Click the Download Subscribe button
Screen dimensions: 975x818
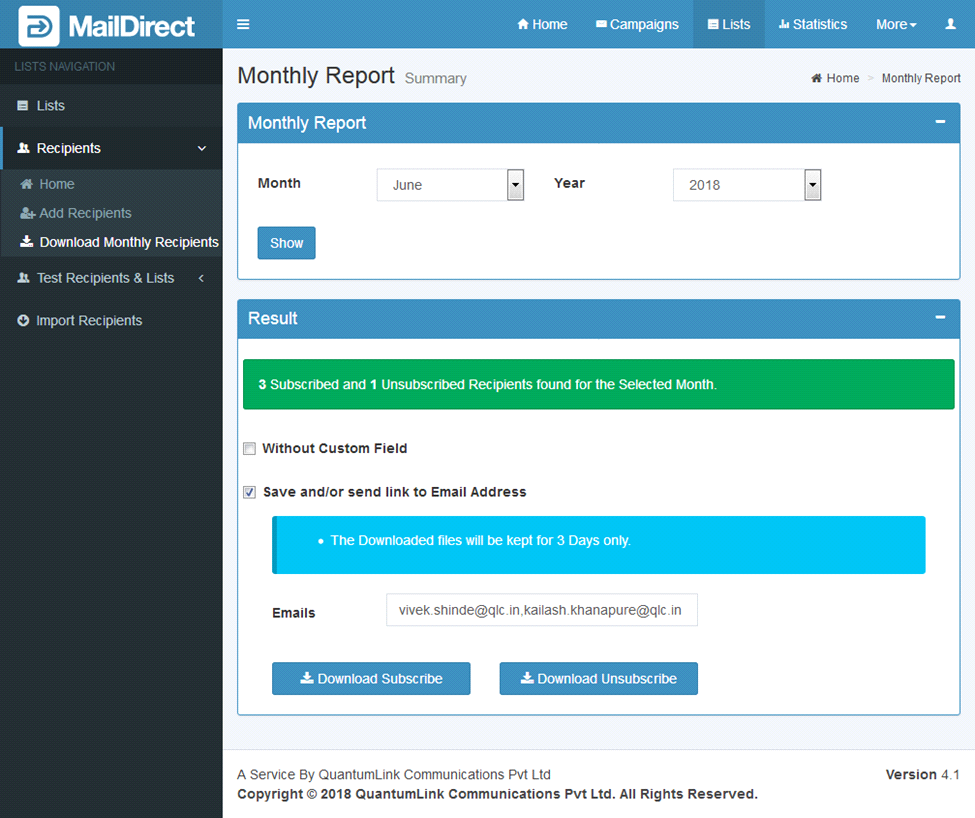pyautogui.click(x=371, y=678)
